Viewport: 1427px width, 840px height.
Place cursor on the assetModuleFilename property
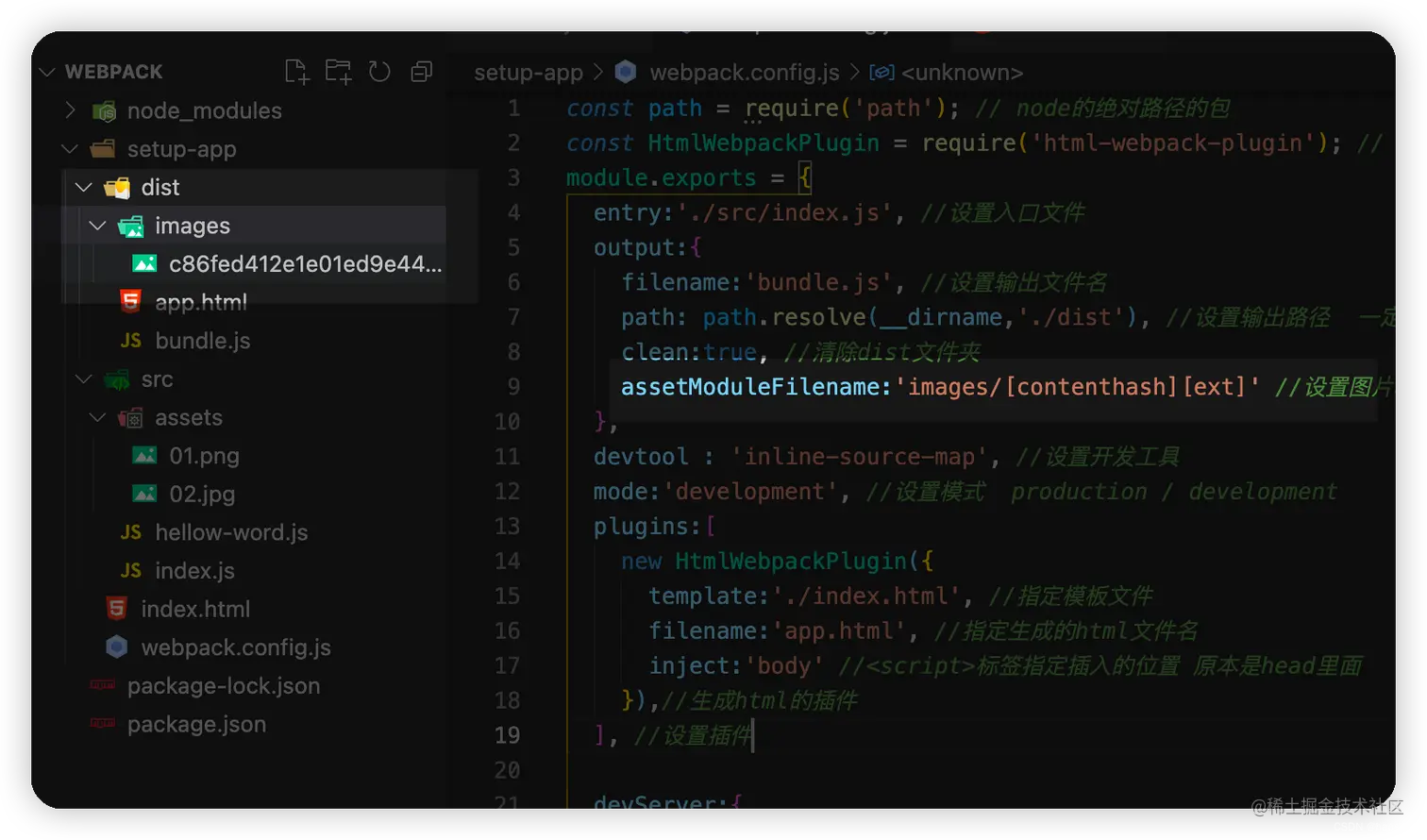tap(750, 387)
